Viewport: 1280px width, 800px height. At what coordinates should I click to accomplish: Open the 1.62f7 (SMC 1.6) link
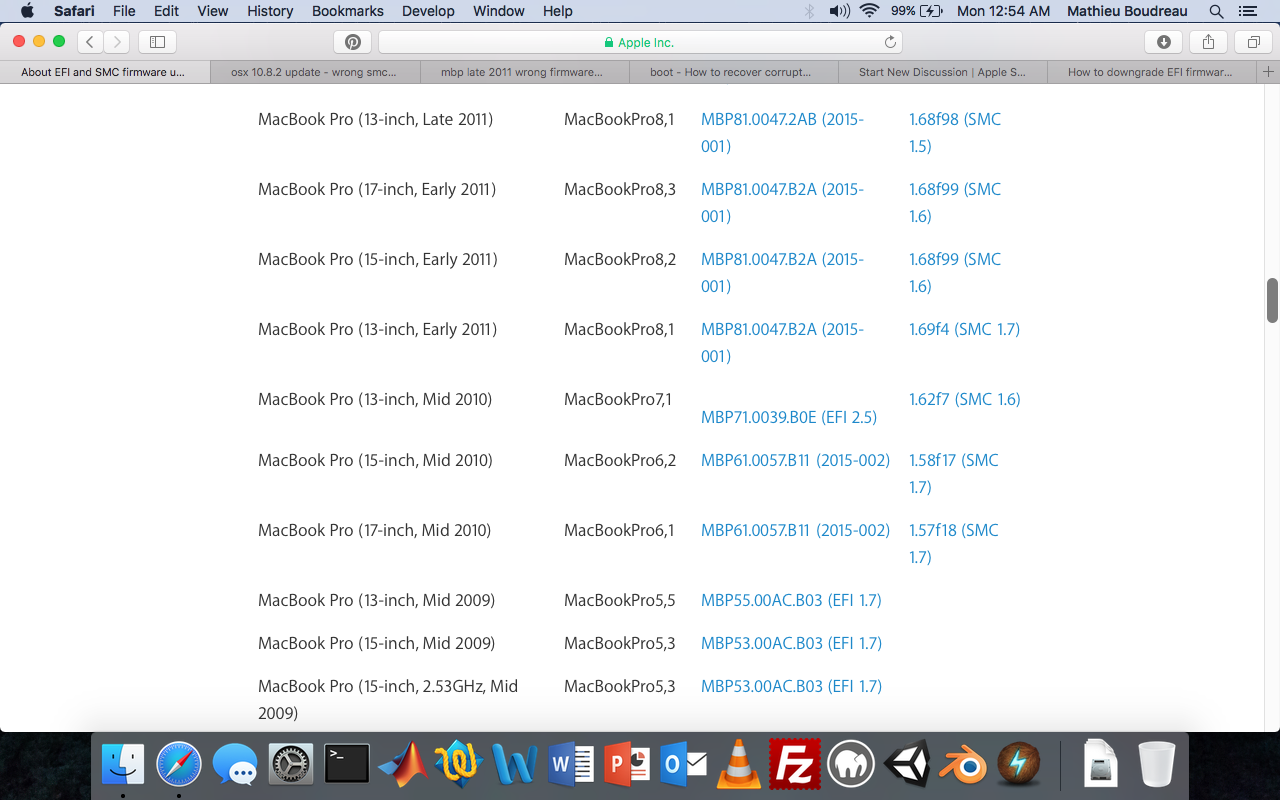pos(964,399)
